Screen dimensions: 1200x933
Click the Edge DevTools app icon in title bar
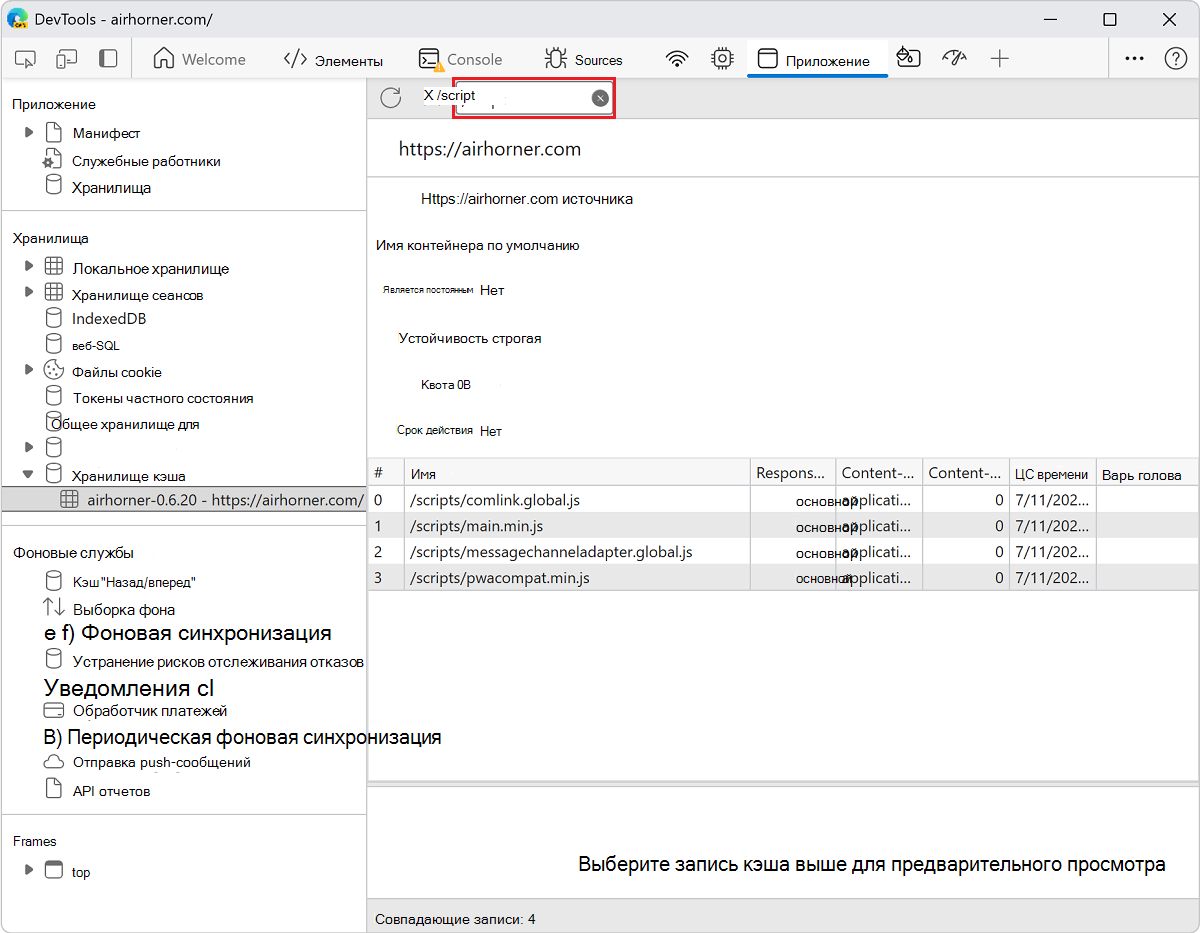click(x=17, y=19)
